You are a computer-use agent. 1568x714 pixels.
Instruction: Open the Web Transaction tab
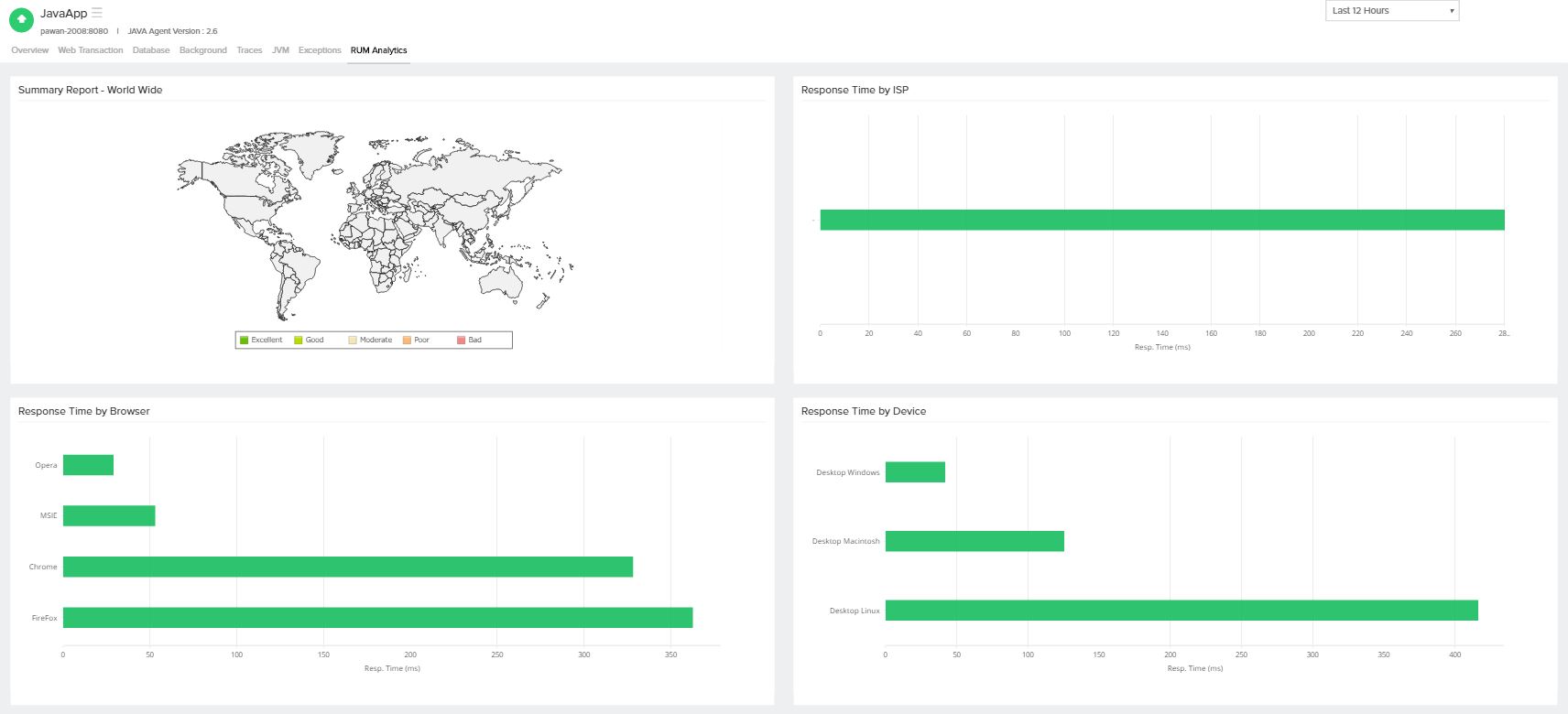pos(90,50)
